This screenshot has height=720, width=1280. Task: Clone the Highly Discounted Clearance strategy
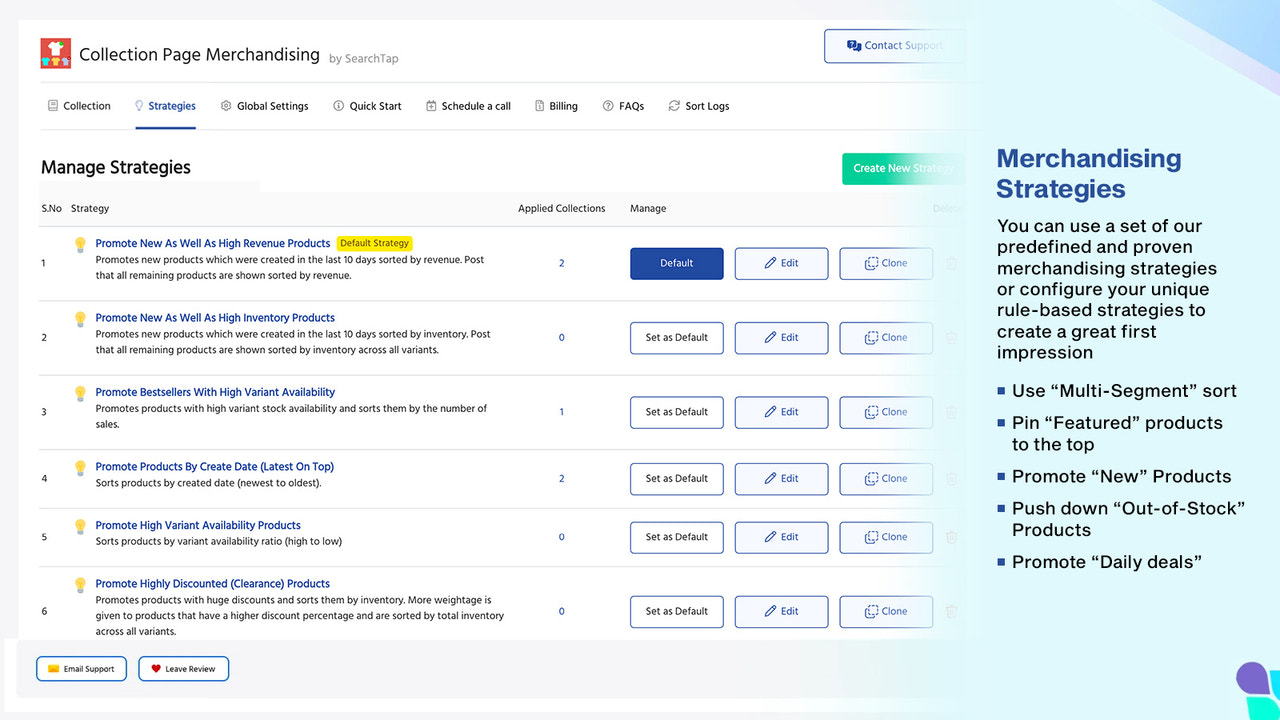886,611
